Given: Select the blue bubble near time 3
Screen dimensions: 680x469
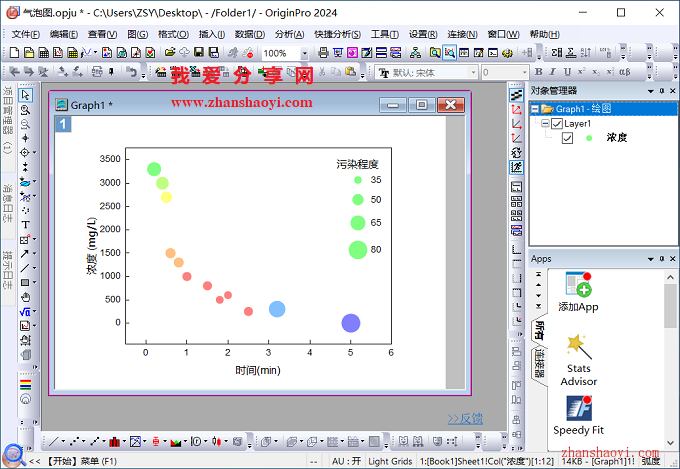Looking at the screenshot, I should tap(277, 309).
